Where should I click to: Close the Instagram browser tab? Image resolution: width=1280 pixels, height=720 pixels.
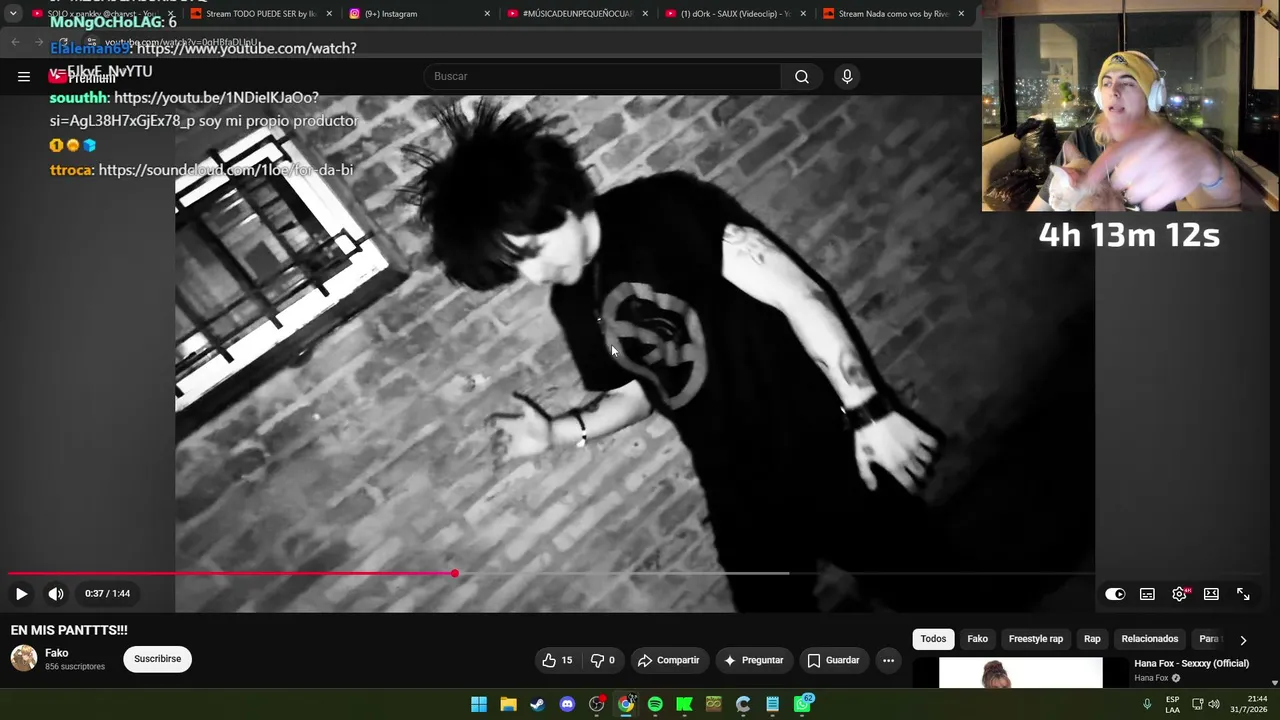pos(487,14)
